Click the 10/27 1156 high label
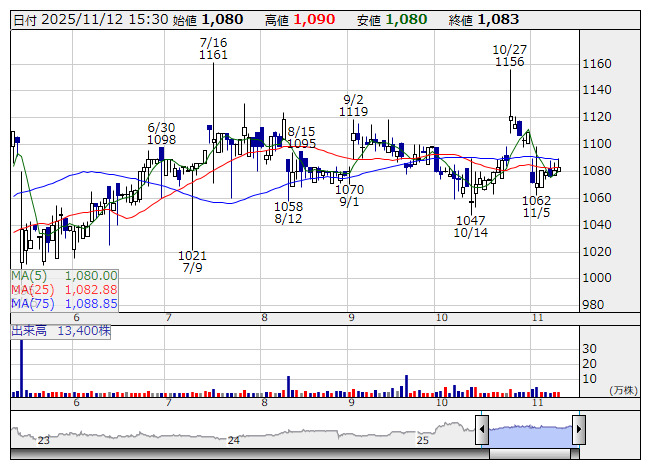This screenshot has width=653, height=470. pyautogui.click(x=510, y=56)
